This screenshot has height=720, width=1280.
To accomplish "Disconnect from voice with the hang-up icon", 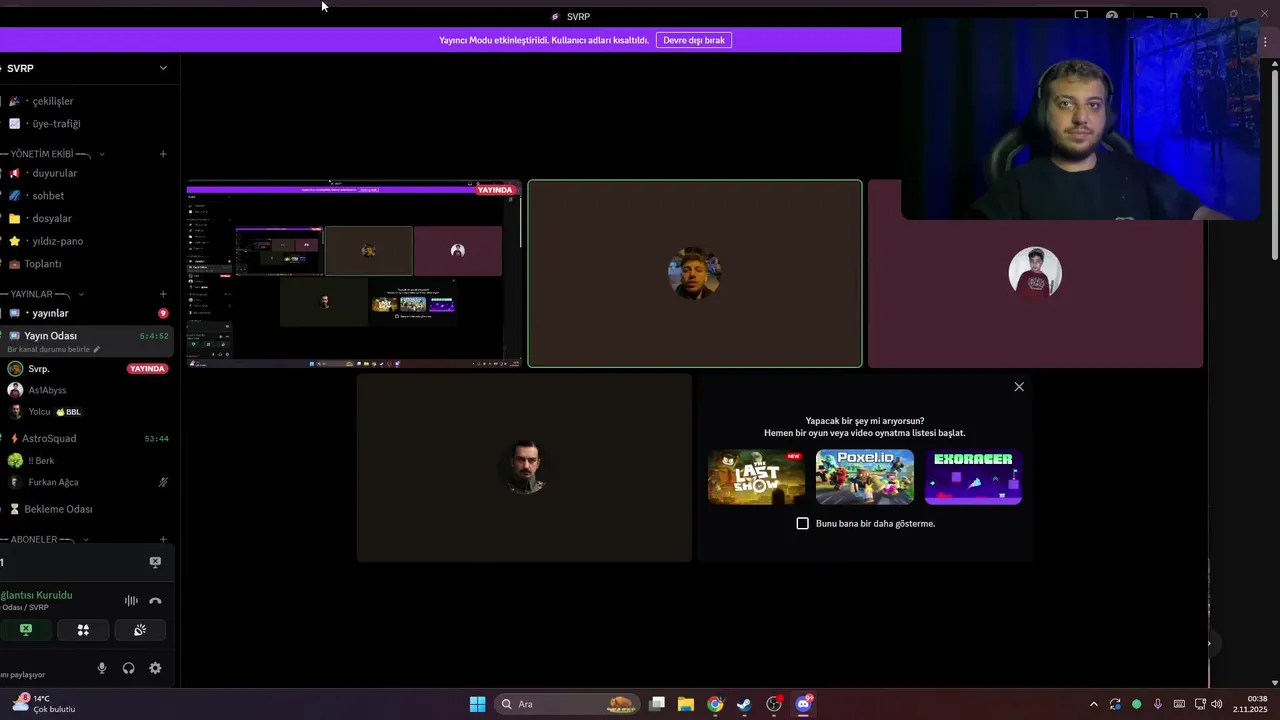I will [x=155, y=601].
